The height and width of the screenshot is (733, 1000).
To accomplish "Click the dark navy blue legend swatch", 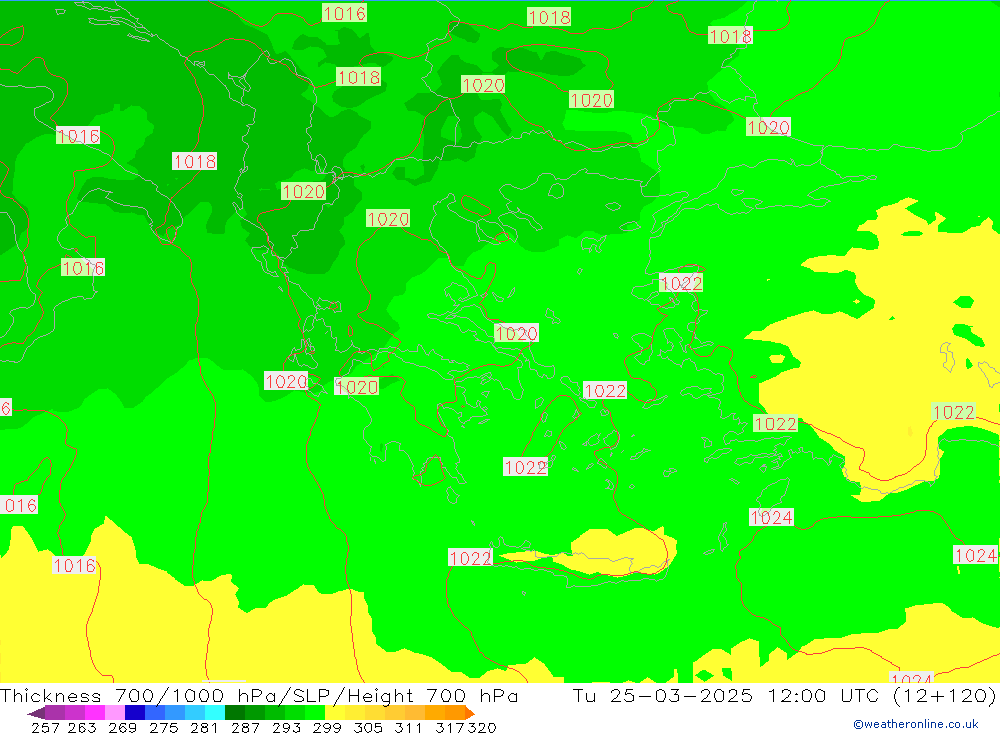I will 133,713.
